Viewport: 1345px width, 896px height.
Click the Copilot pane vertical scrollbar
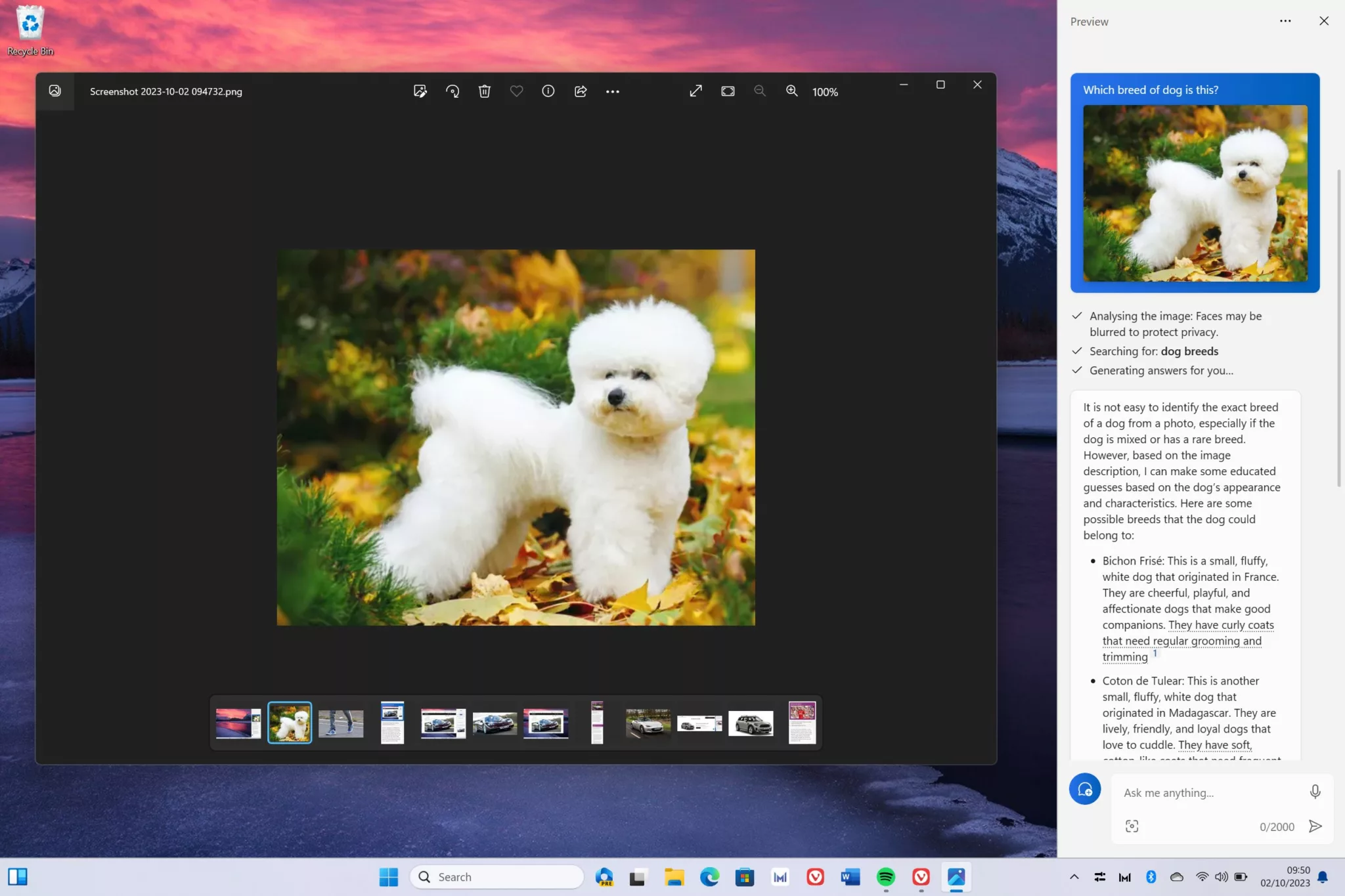1338,328
